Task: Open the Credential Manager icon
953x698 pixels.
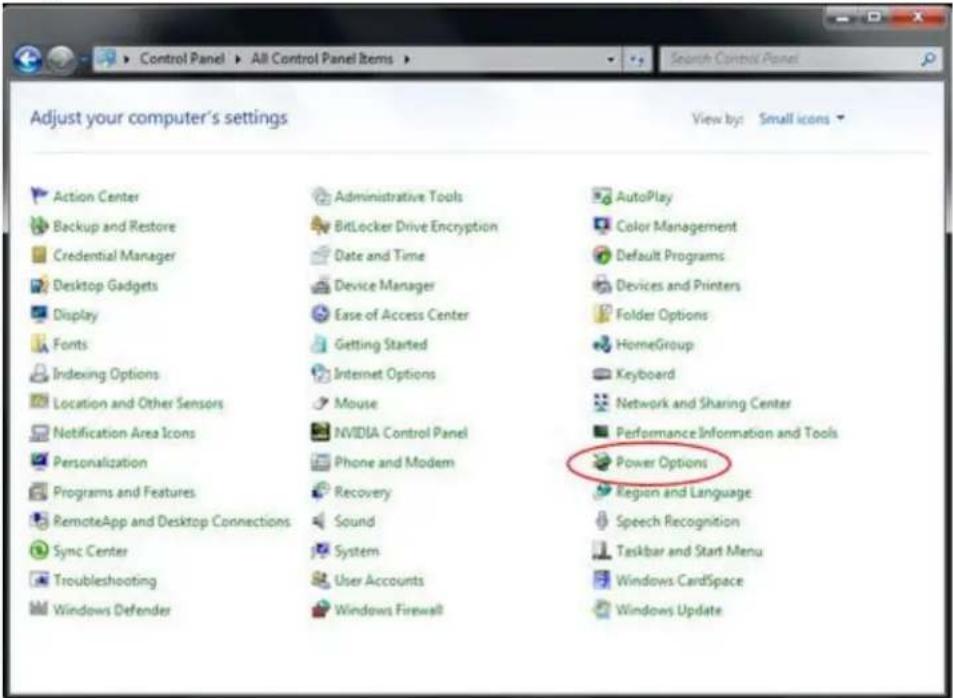Action: pyautogui.click(x=39, y=255)
